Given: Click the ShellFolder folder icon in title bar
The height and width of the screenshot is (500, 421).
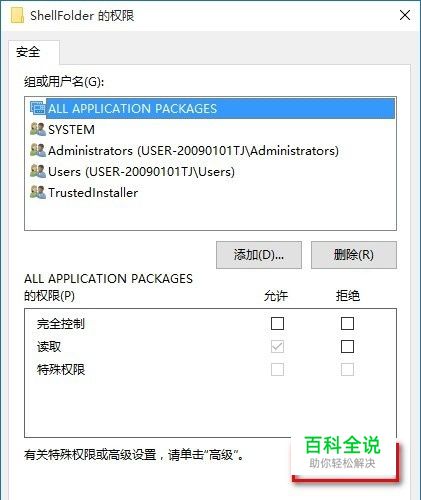Looking at the screenshot, I should click(17, 15).
